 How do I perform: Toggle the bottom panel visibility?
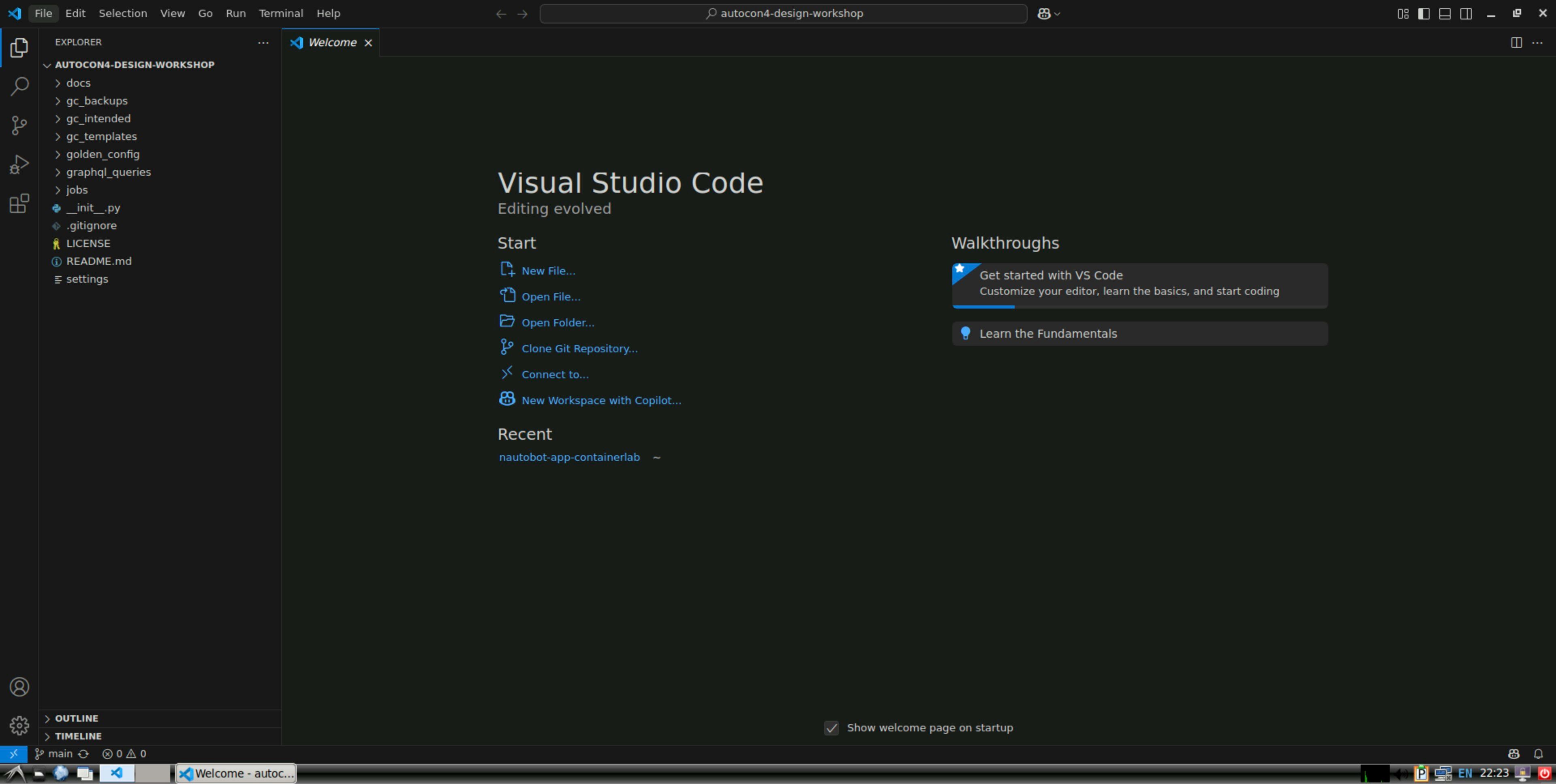pyautogui.click(x=1445, y=13)
